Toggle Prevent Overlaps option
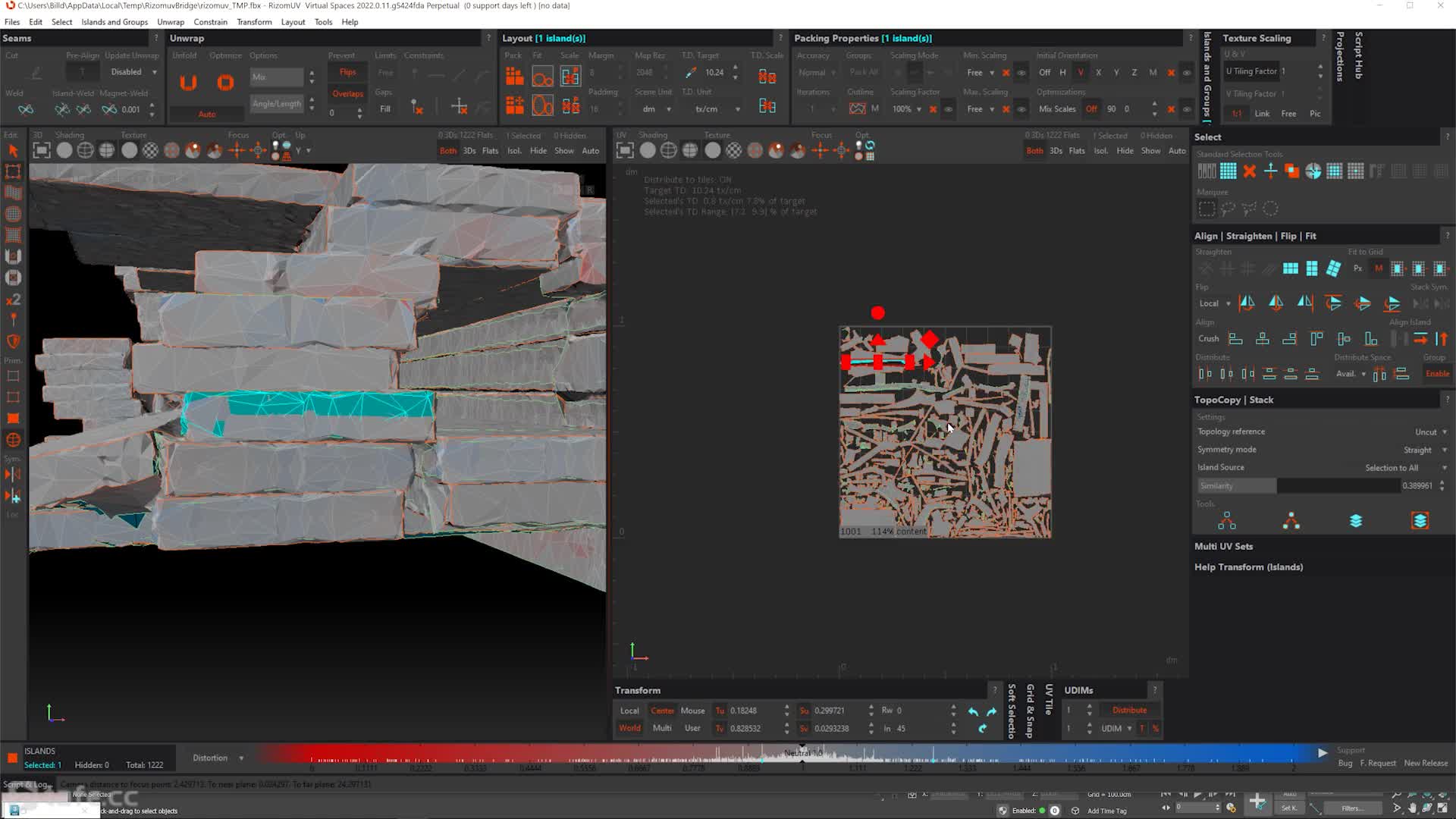 347,94
